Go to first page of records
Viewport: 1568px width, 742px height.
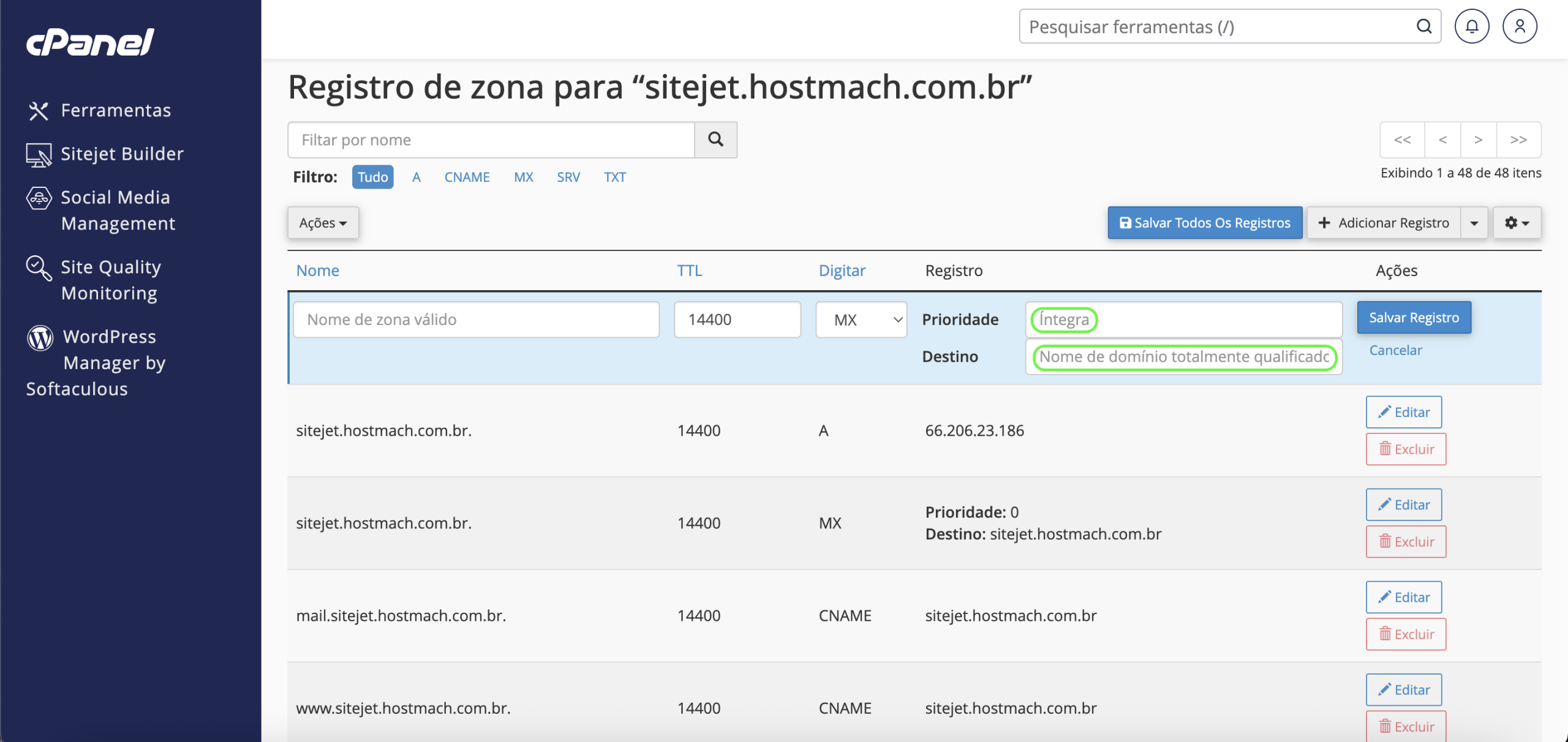[1402, 140]
